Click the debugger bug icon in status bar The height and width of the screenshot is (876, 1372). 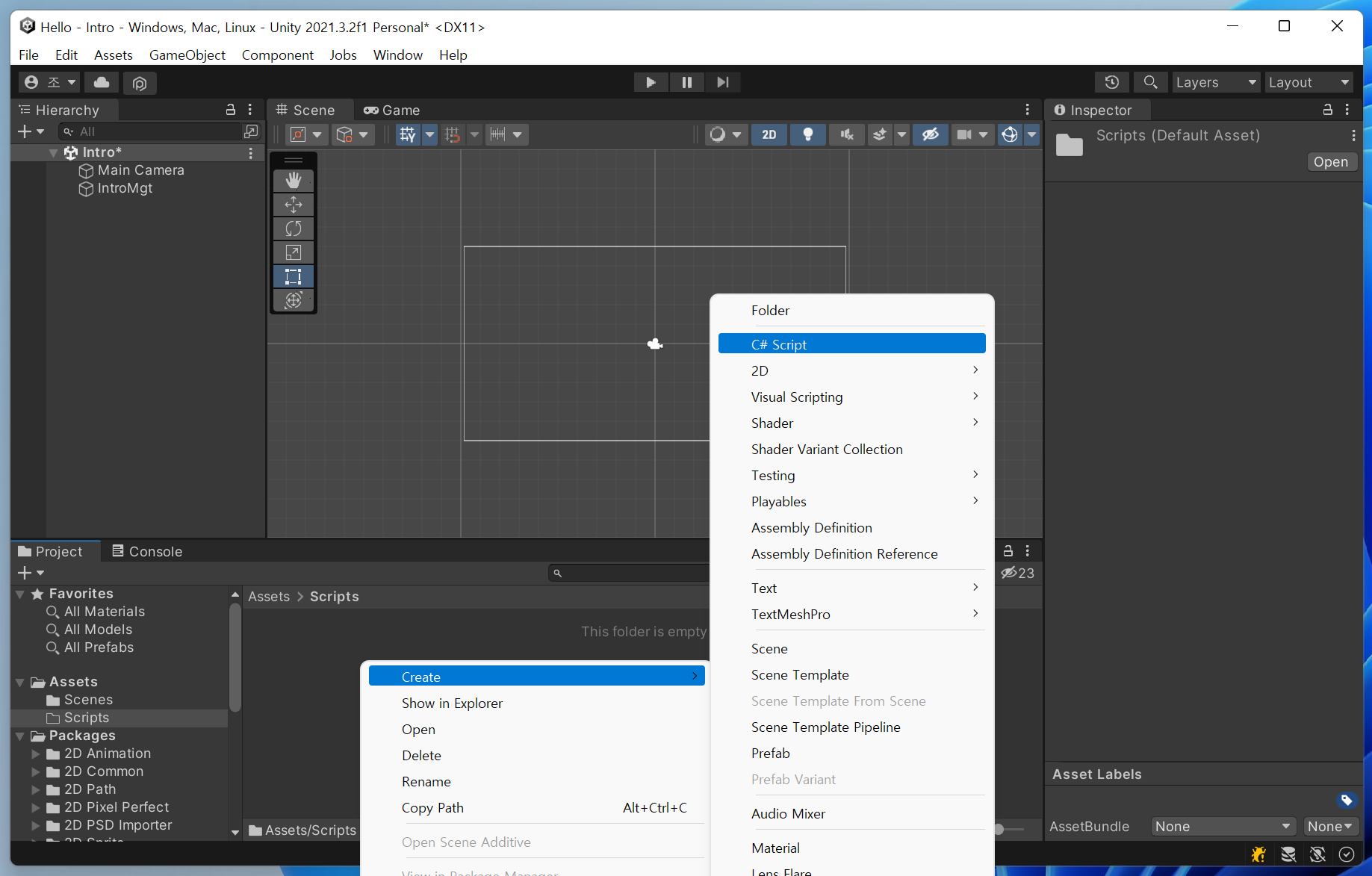tap(1258, 854)
